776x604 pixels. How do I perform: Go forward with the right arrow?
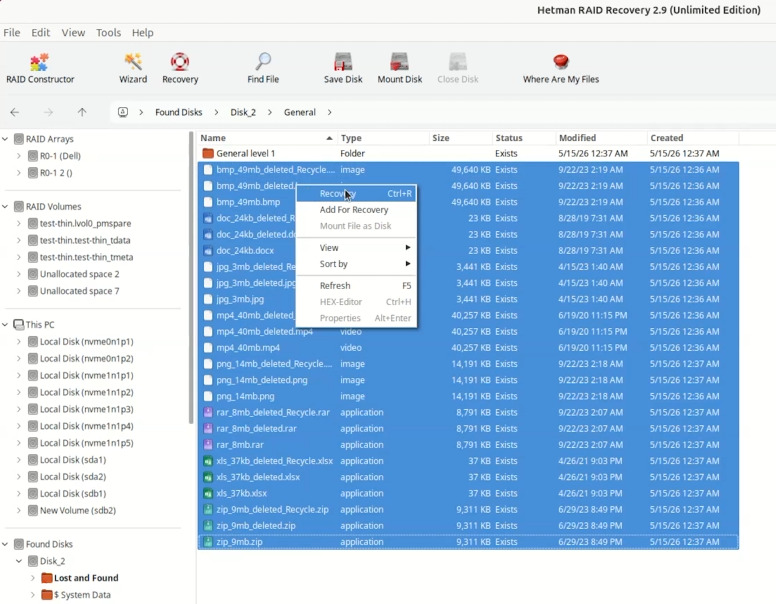(x=48, y=112)
